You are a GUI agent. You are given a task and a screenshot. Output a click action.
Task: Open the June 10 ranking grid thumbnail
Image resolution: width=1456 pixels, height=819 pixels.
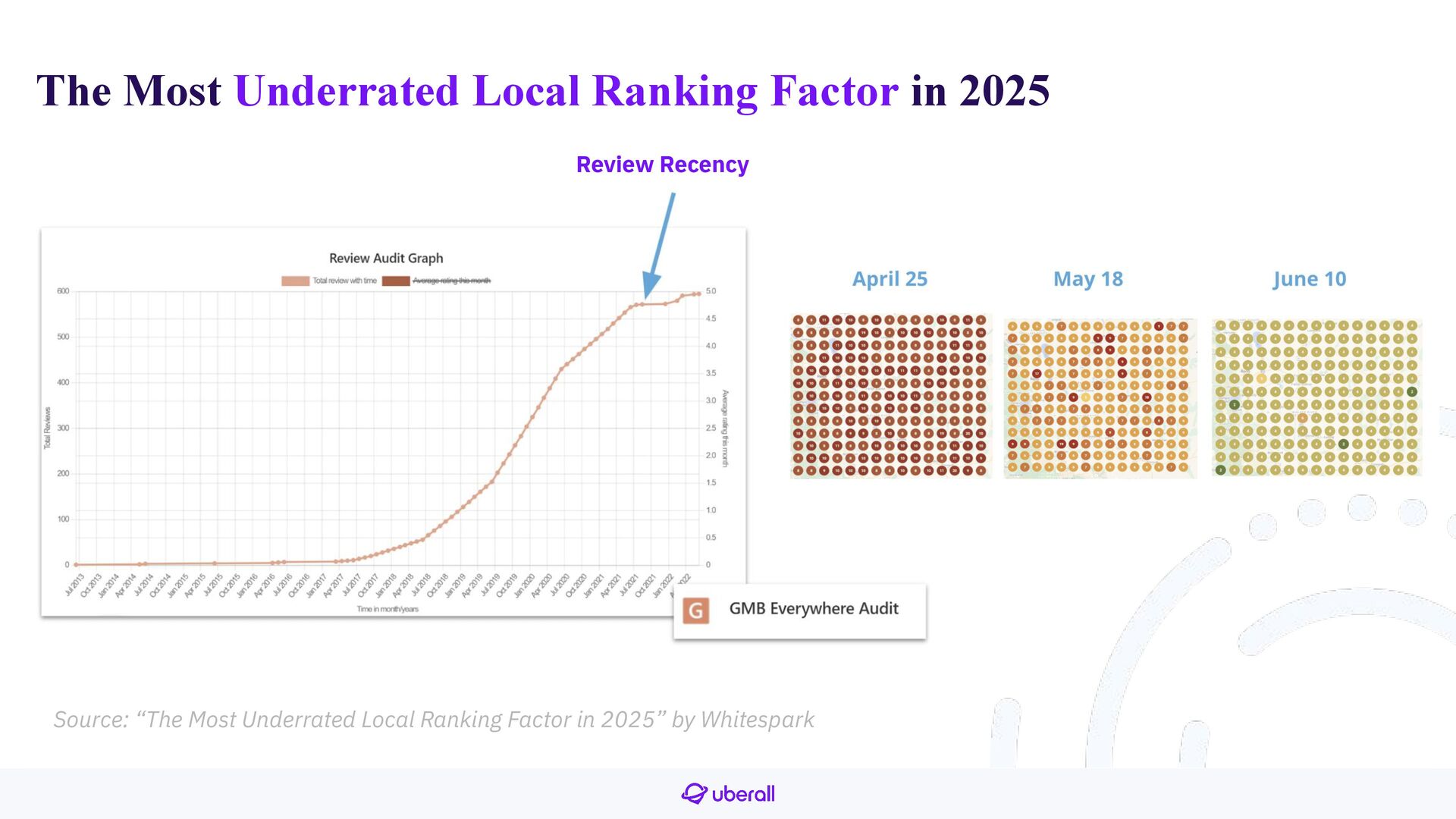coord(1316,398)
